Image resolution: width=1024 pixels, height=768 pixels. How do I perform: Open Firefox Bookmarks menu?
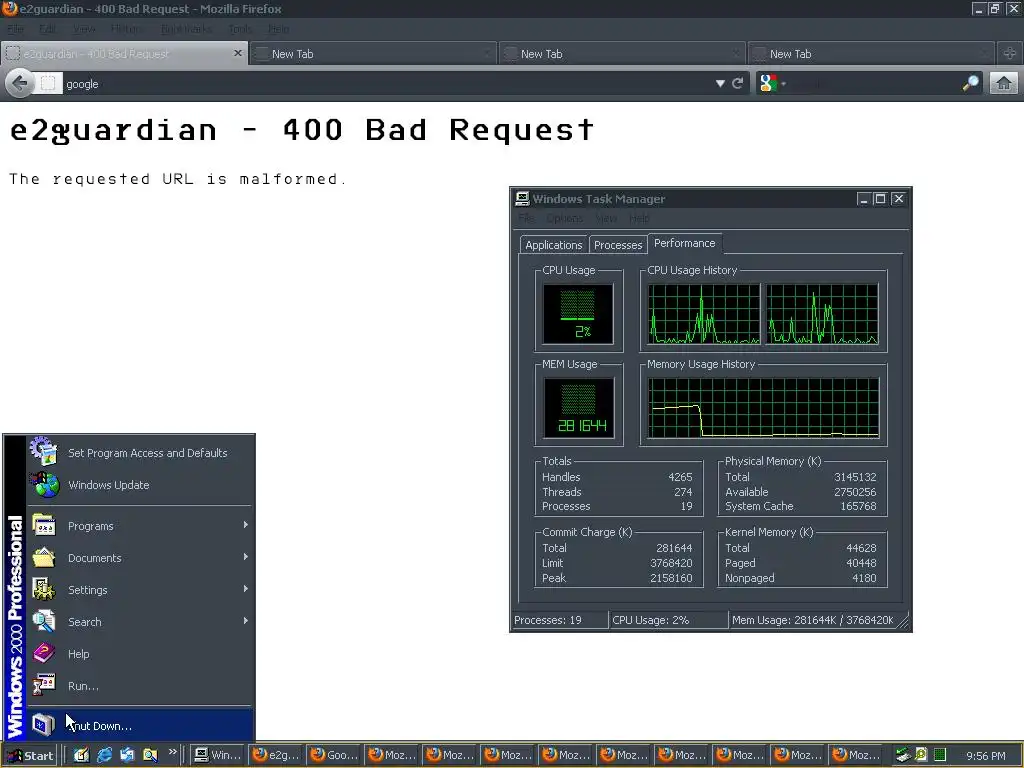186,29
